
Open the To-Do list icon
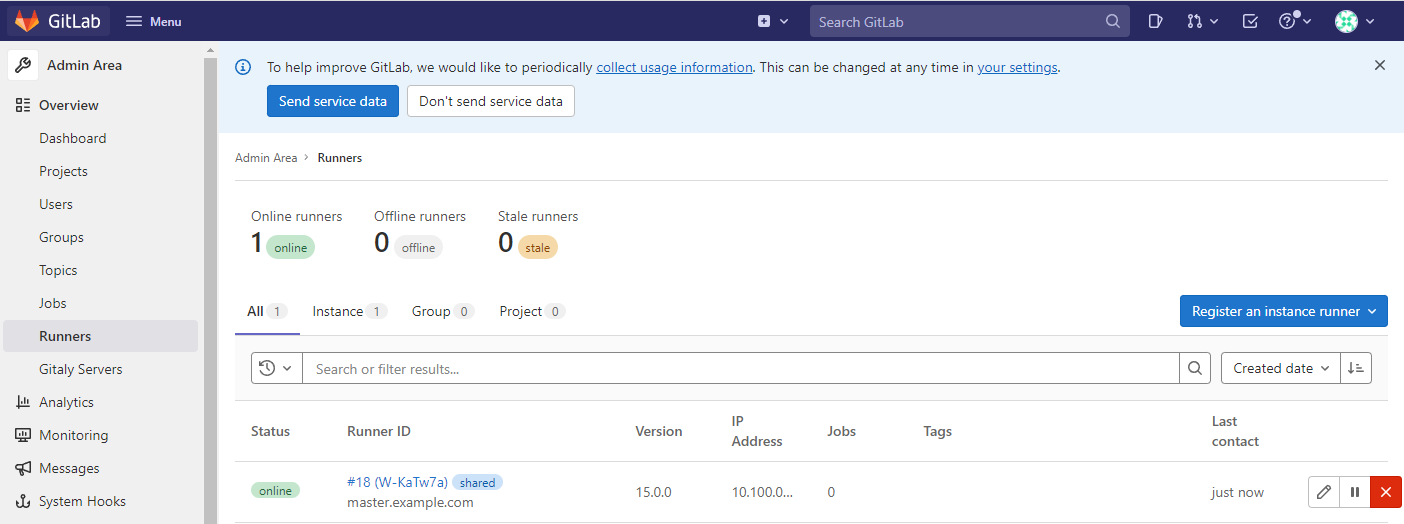pyautogui.click(x=1250, y=21)
